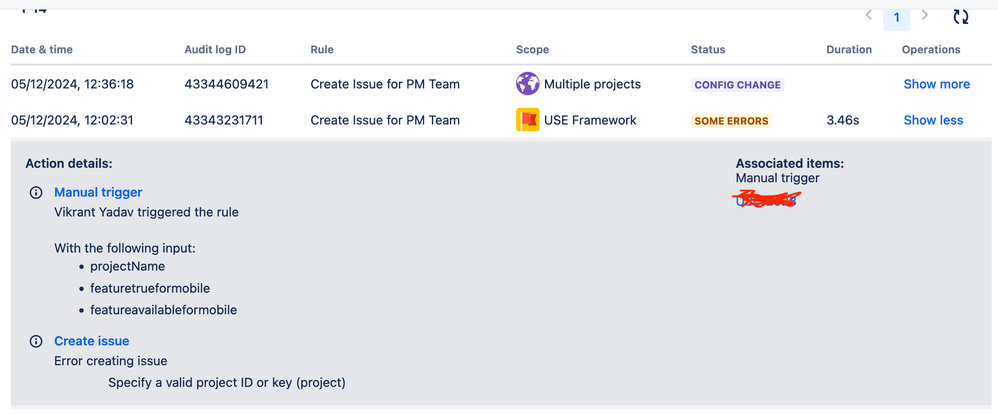Image resolution: width=998 pixels, height=414 pixels.
Task: Expand first entry with Show more
Action: pyautogui.click(x=936, y=84)
